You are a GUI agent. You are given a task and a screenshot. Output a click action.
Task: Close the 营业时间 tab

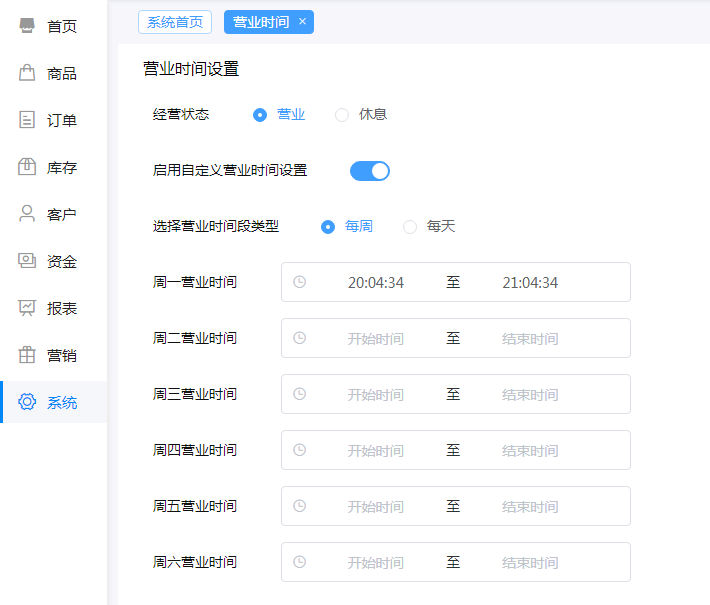pos(303,21)
